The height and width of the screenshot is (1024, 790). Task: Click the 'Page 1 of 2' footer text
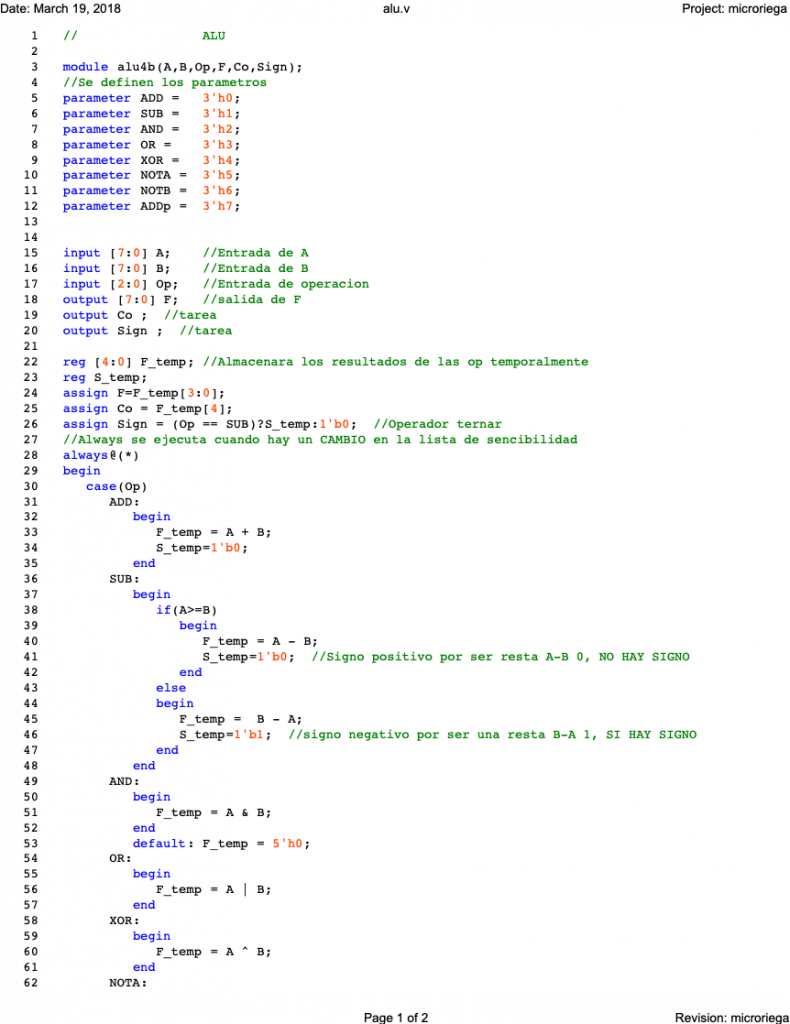(x=396, y=1017)
